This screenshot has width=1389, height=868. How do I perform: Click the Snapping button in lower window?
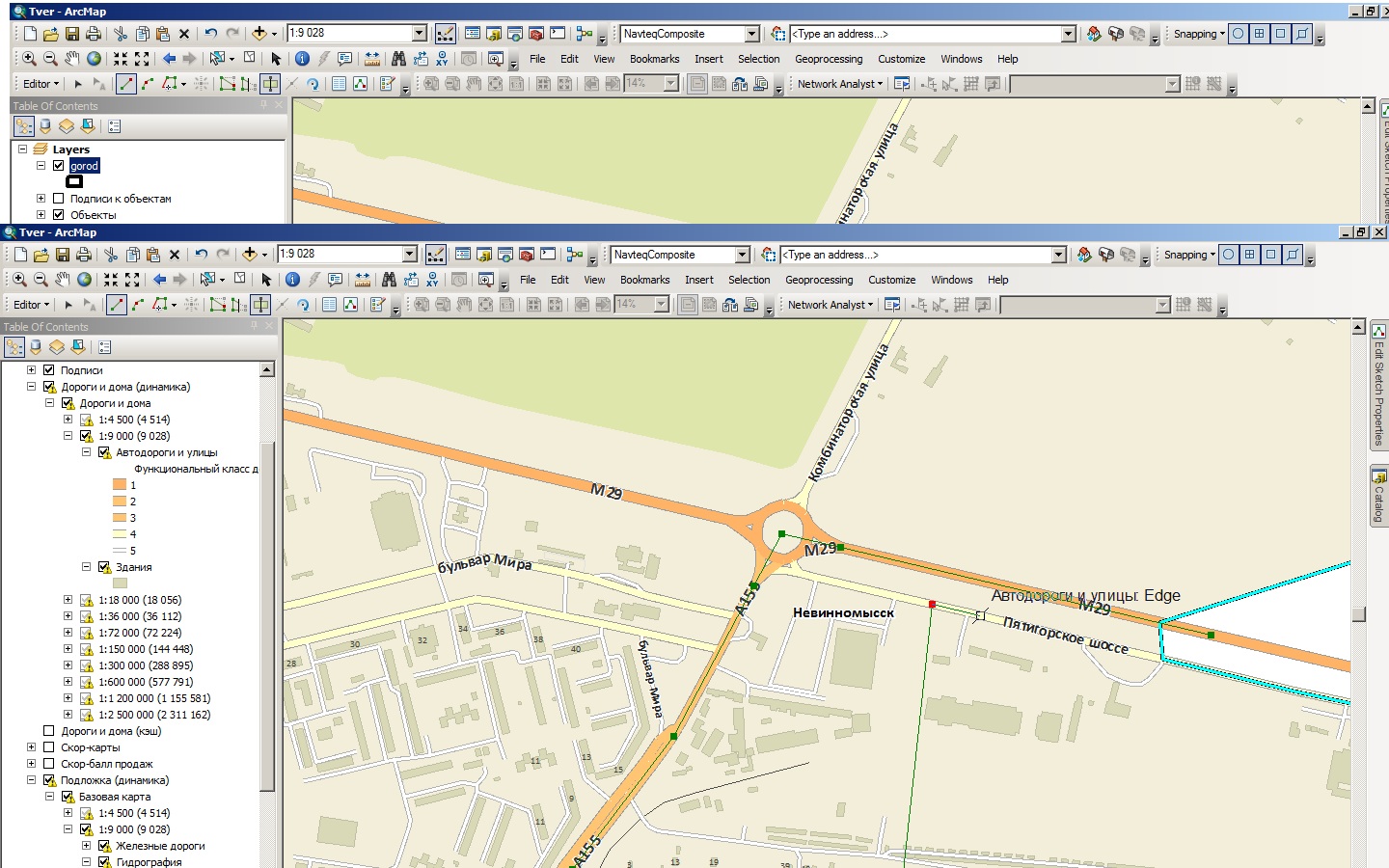click(x=1188, y=255)
